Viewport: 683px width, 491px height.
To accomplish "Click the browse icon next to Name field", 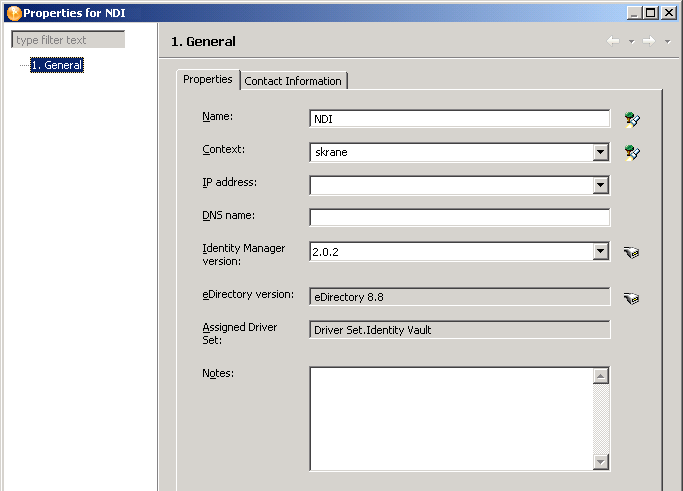I will tap(632, 119).
